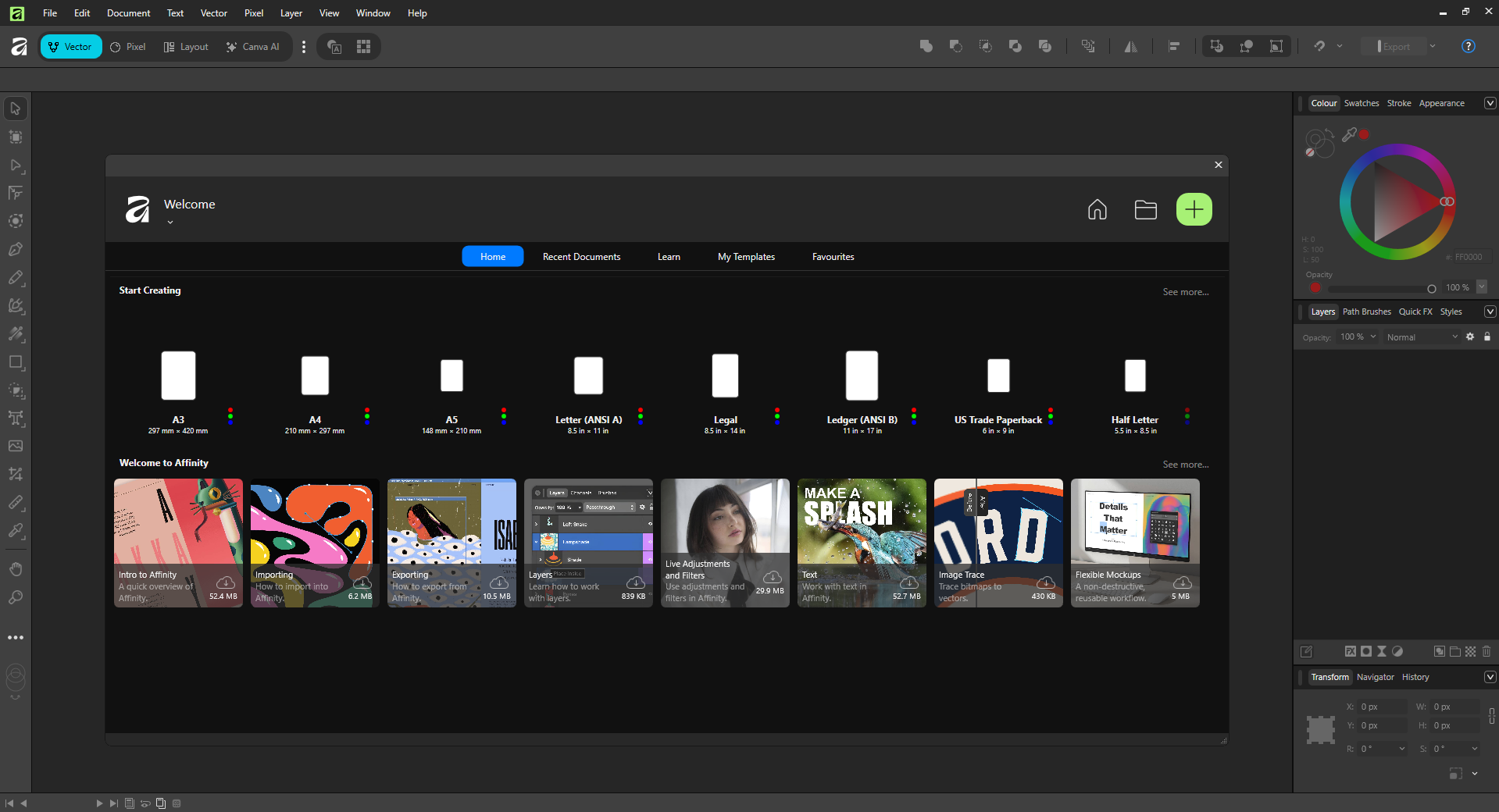
Task: Open the Swatches panel tab
Action: [1362, 103]
